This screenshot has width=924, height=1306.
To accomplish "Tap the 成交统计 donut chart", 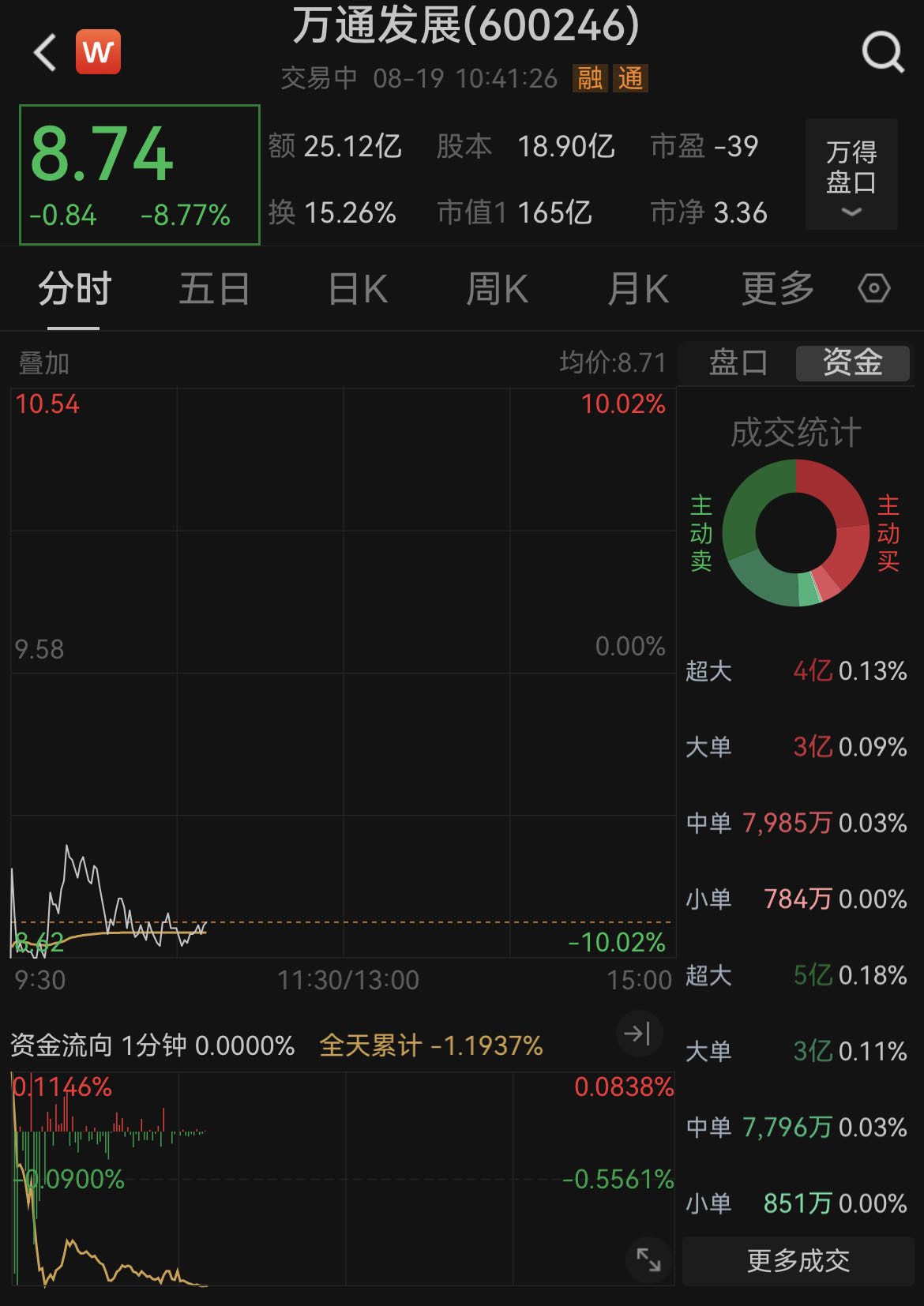I will (x=795, y=533).
